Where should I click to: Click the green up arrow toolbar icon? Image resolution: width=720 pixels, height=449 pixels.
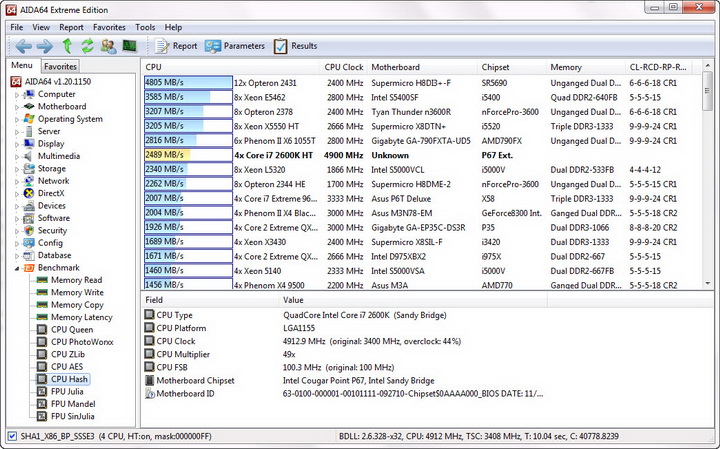click(x=68, y=46)
